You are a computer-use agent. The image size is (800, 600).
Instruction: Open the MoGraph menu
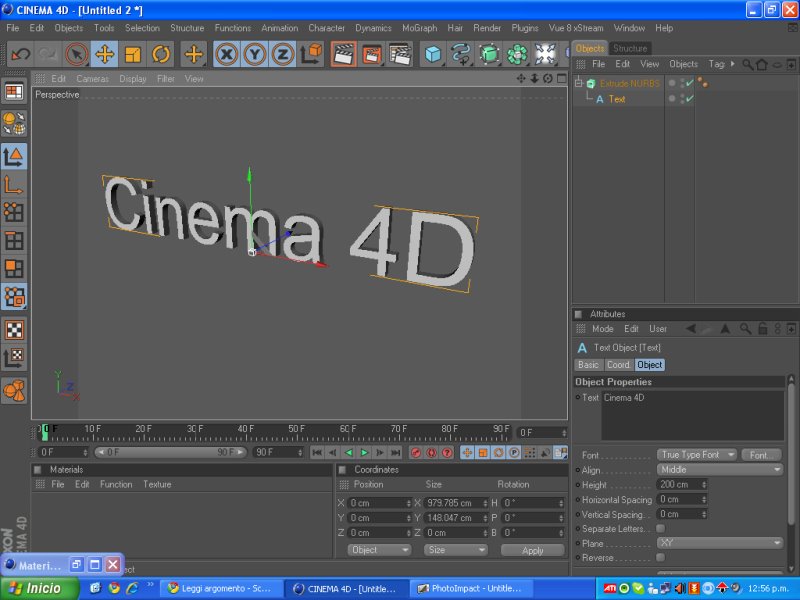click(x=419, y=28)
